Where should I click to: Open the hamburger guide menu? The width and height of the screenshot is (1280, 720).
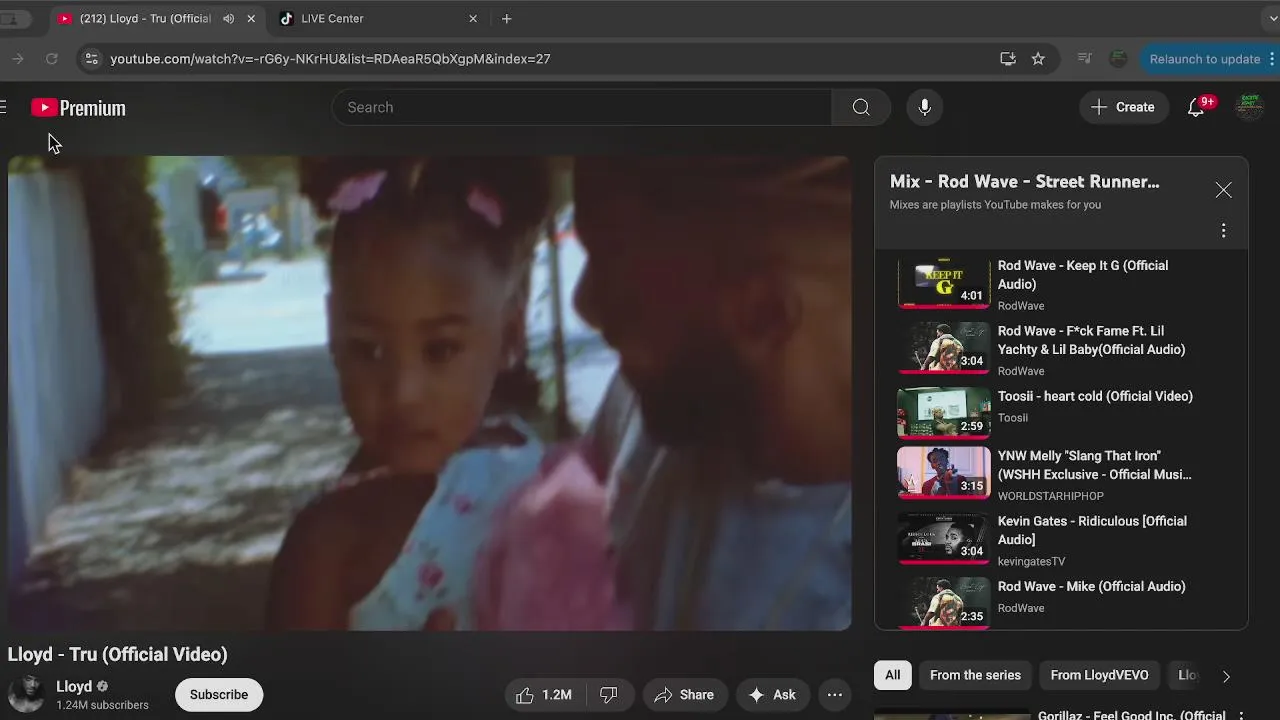point(3,107)
